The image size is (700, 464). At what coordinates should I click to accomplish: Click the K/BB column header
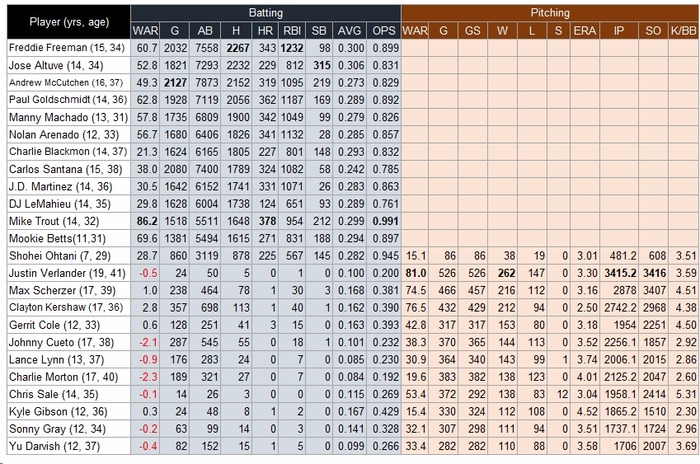(683, 30)
